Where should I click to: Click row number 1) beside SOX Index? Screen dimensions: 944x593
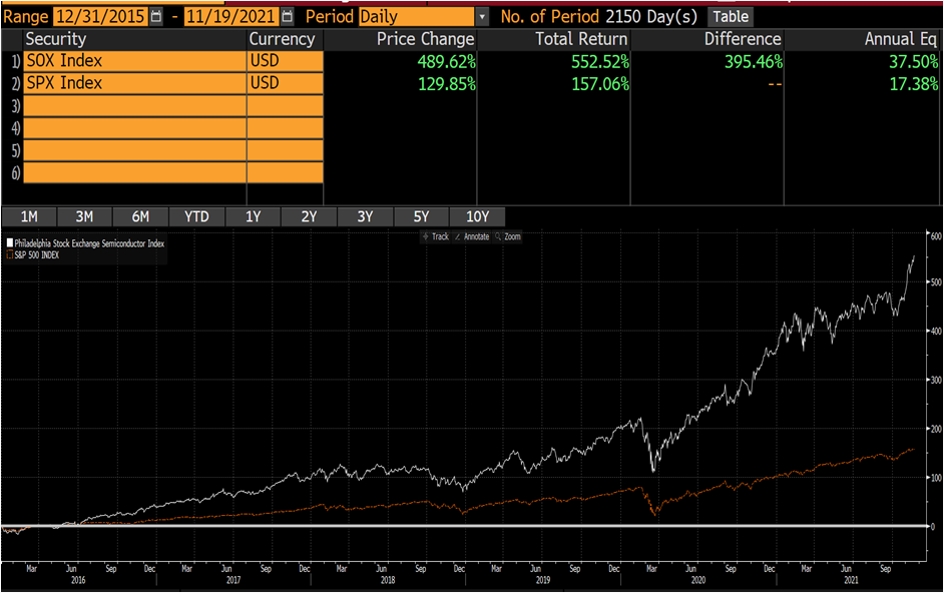(x=16, y=61)
